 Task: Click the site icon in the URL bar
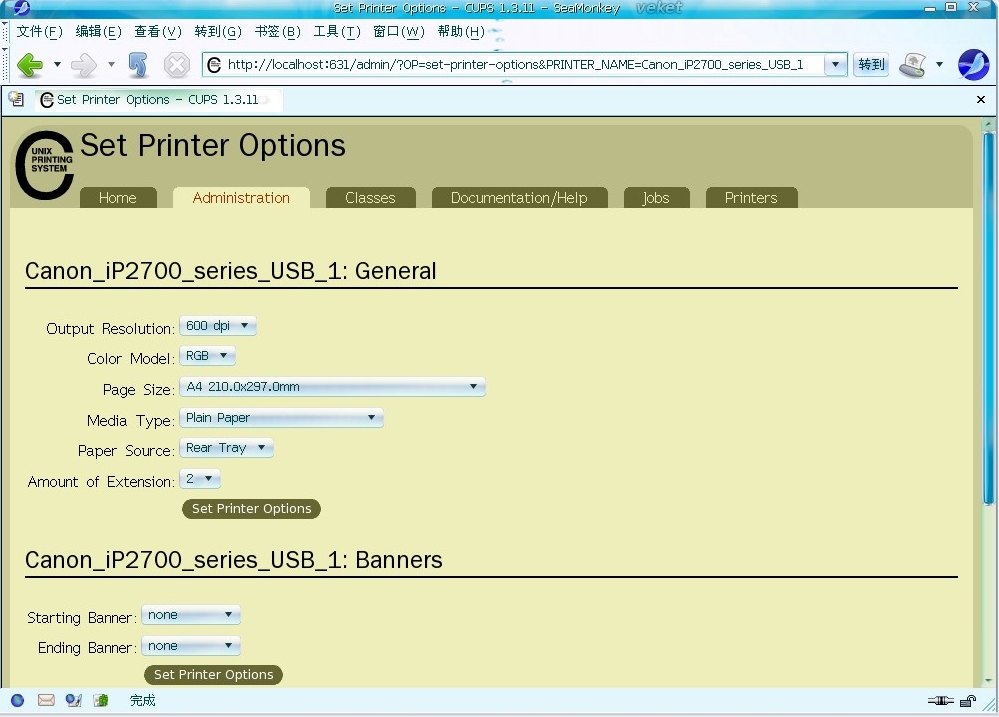[x=215, y=64]
